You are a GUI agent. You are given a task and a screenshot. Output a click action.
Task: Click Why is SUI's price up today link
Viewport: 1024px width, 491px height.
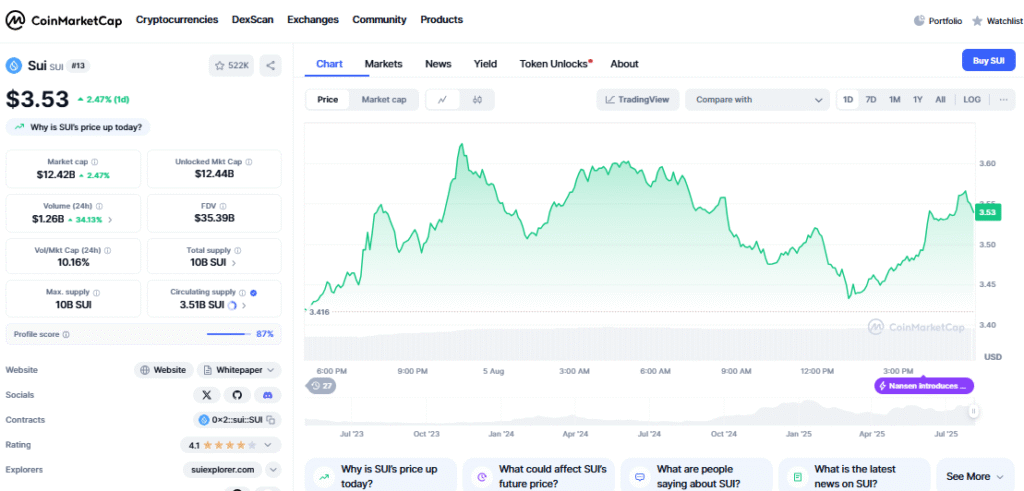click(x=78, y=127)
